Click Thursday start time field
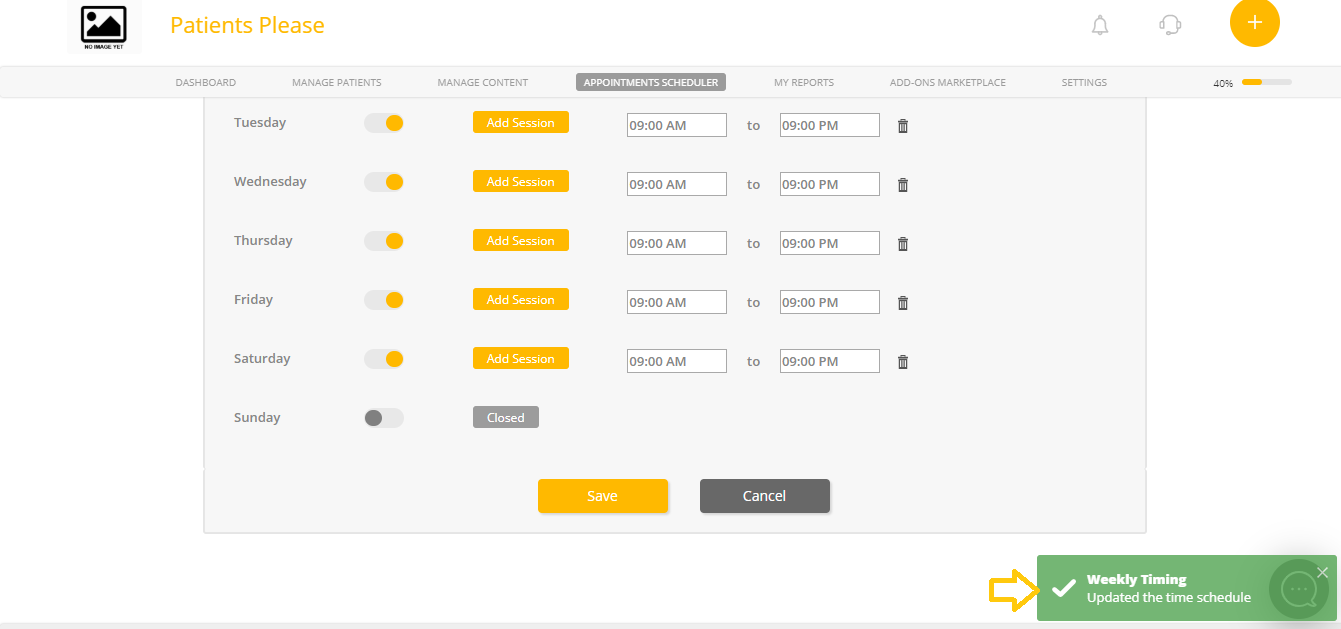Viewport: 1341px width, 629px height. (x=677, y=243)
